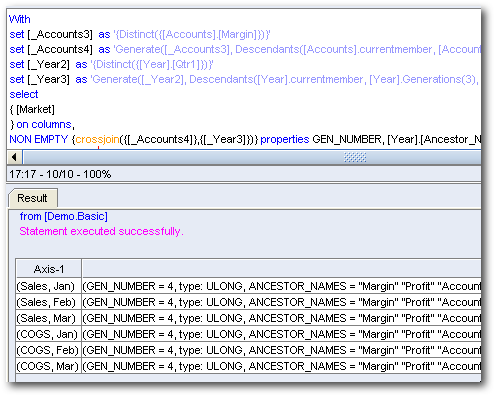Click the 'NON EMPTY' keyword in query
Viewport: 495px width, 396px height.
tap(39, 139)
